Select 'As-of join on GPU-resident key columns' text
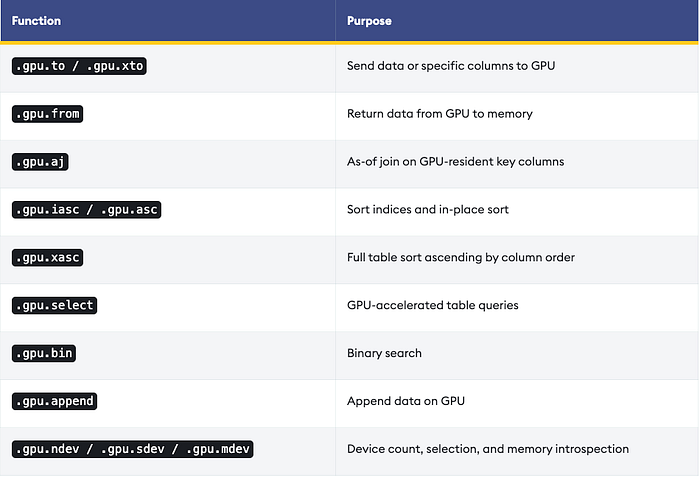 (455, 161)
